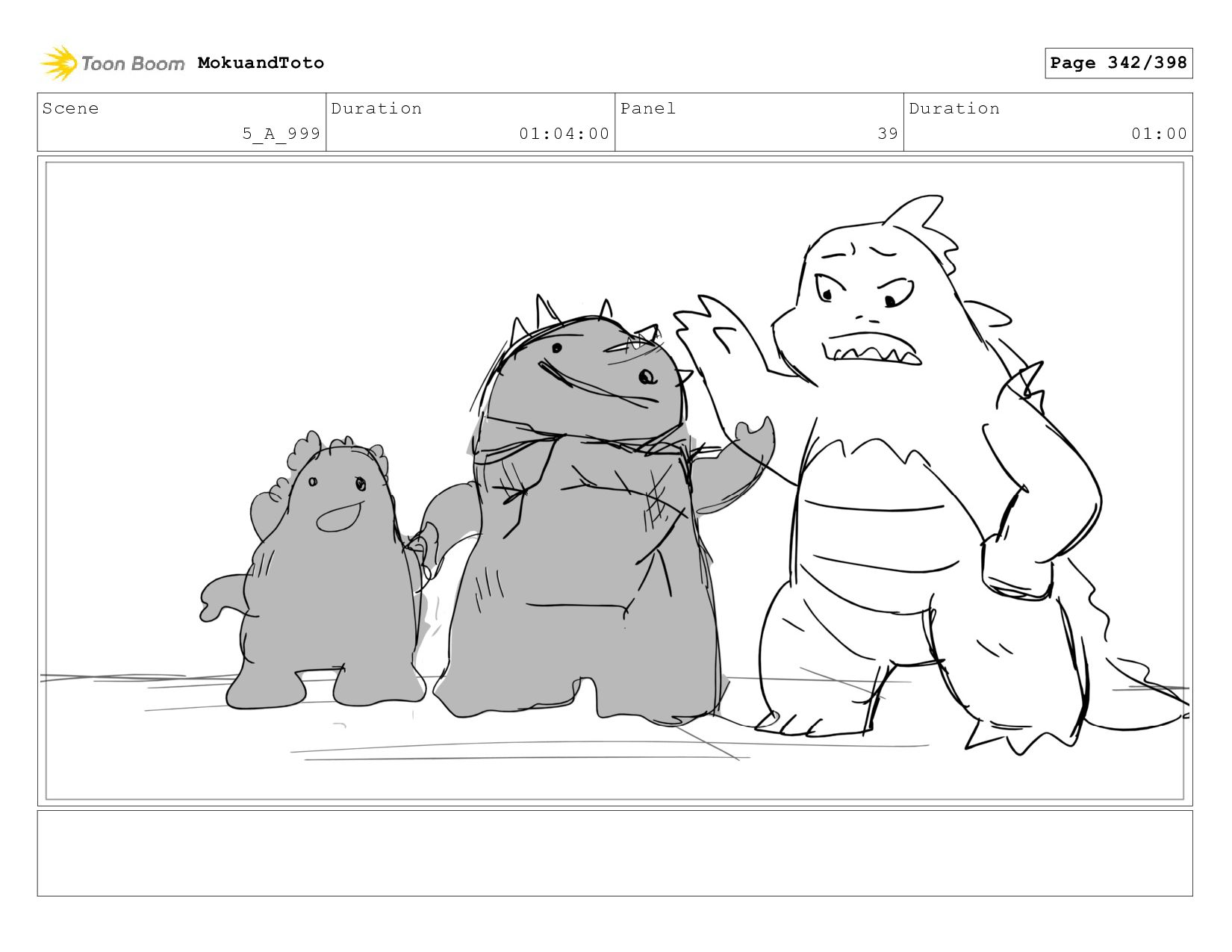Click the Page 342/398 indicator
1232x952 pixels.
[1119, 63]
